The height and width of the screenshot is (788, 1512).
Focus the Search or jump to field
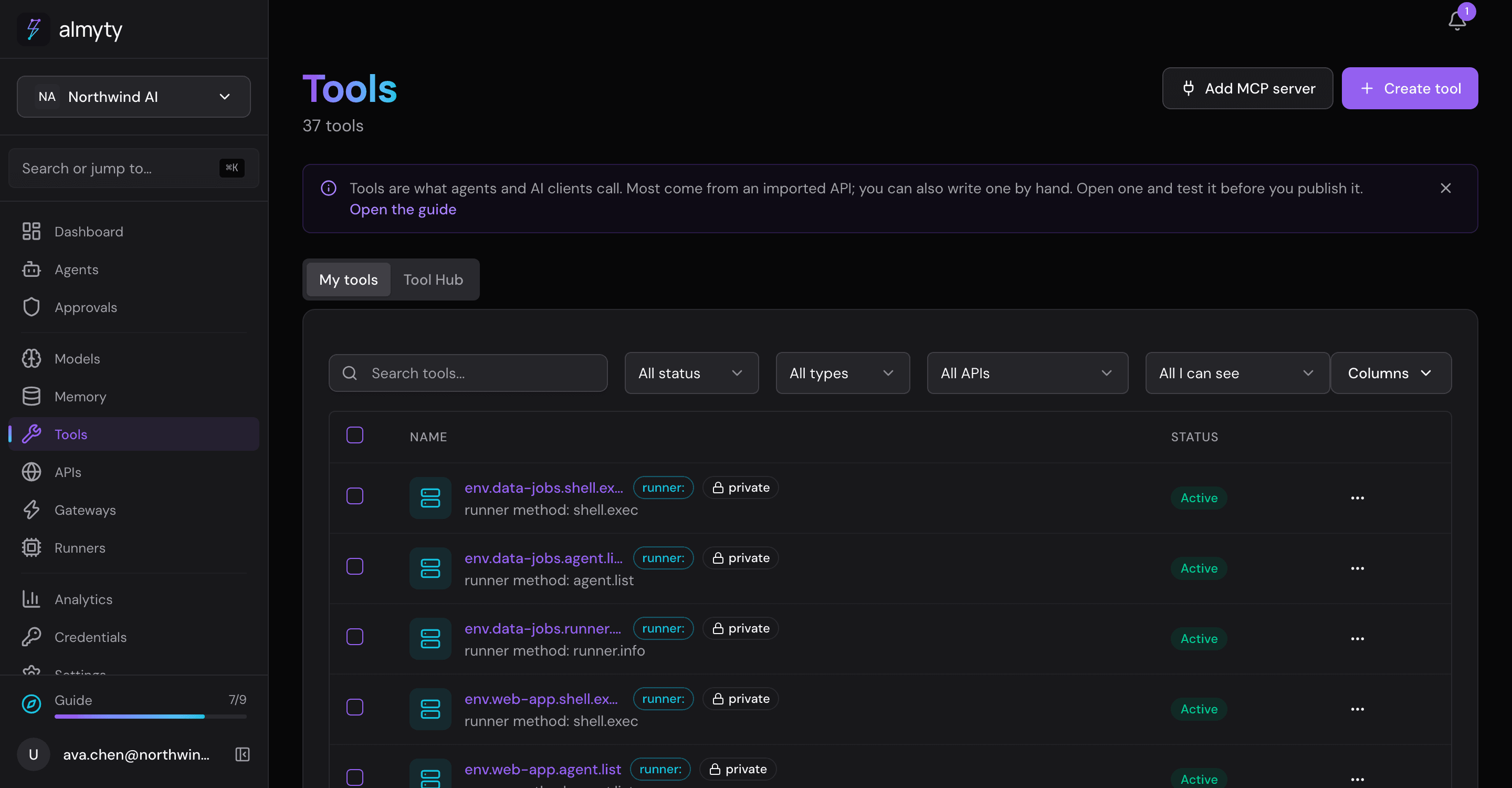point(134,168)
